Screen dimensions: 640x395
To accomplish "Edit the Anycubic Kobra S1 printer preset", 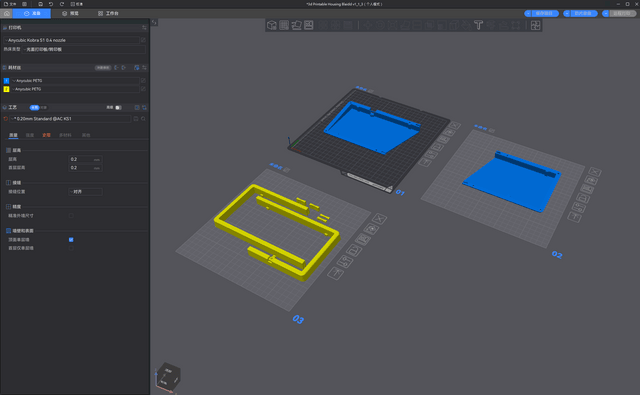I will coord(143,40).
